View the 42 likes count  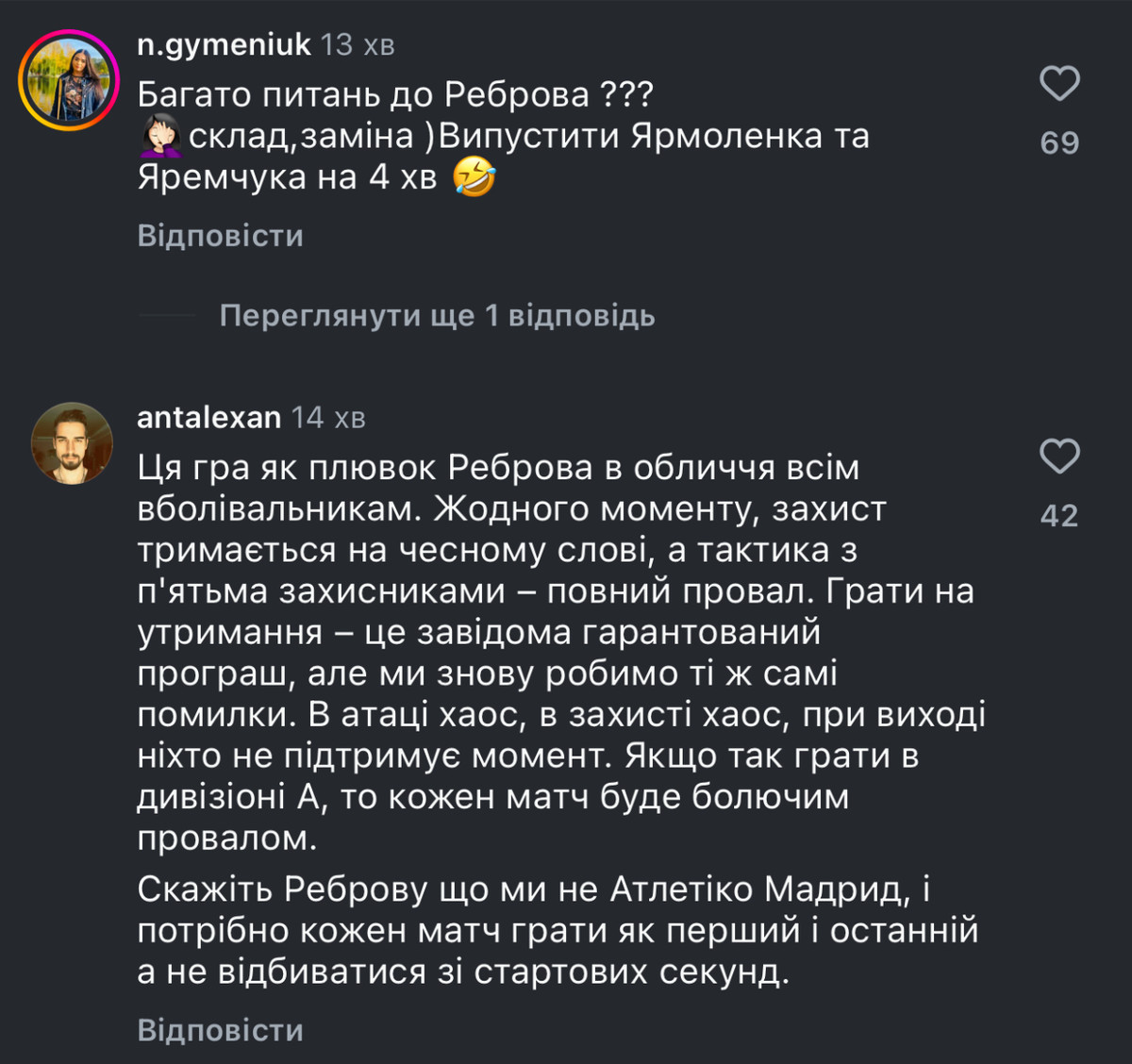[1059, 515]
